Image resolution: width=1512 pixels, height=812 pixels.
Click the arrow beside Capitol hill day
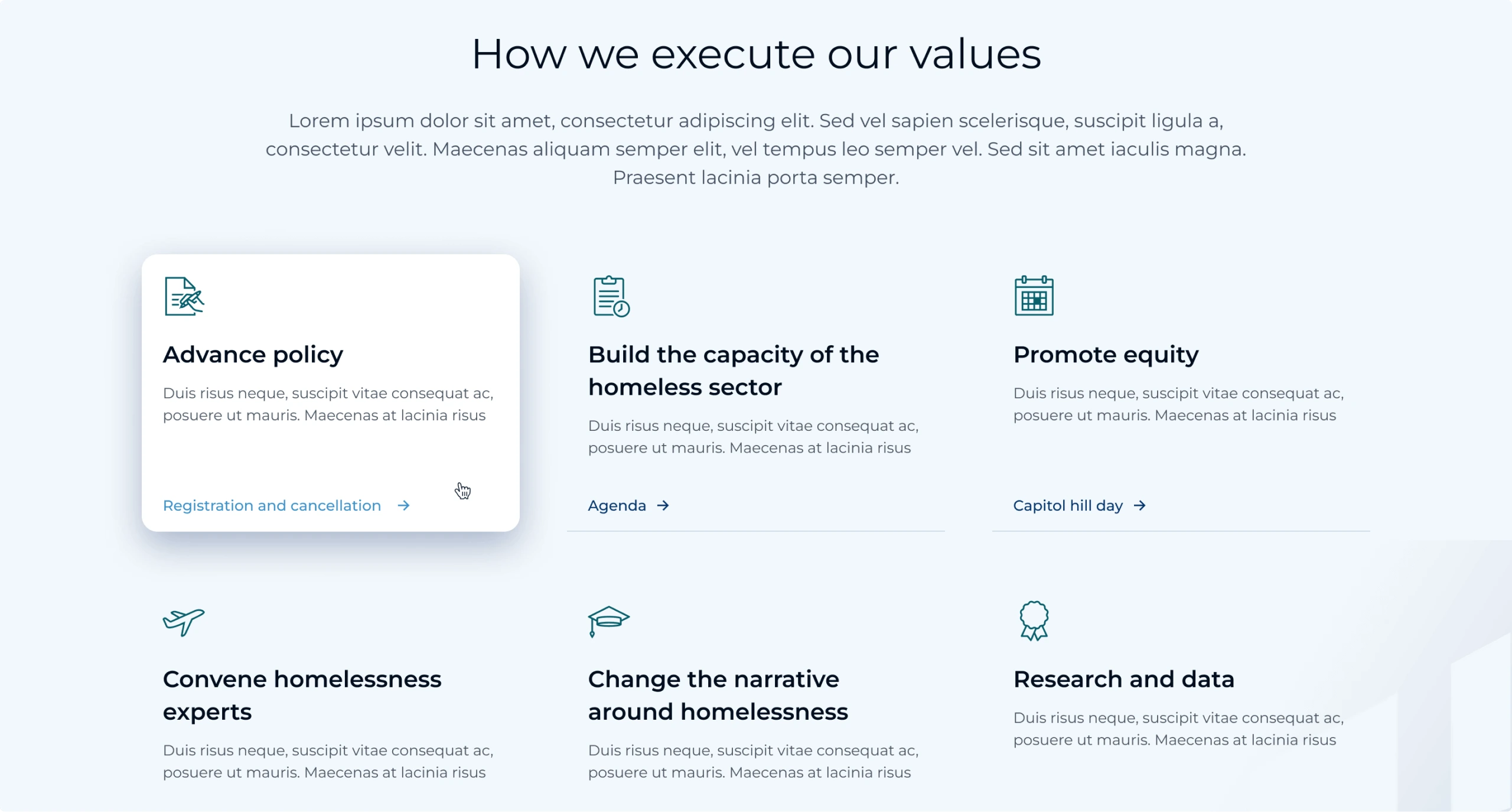[1139, 505]
